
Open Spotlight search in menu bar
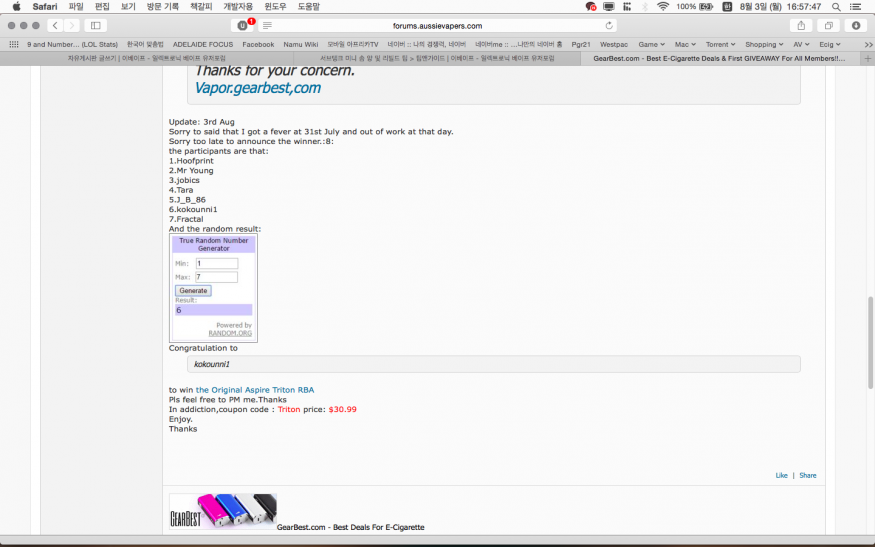coord(836,6)
